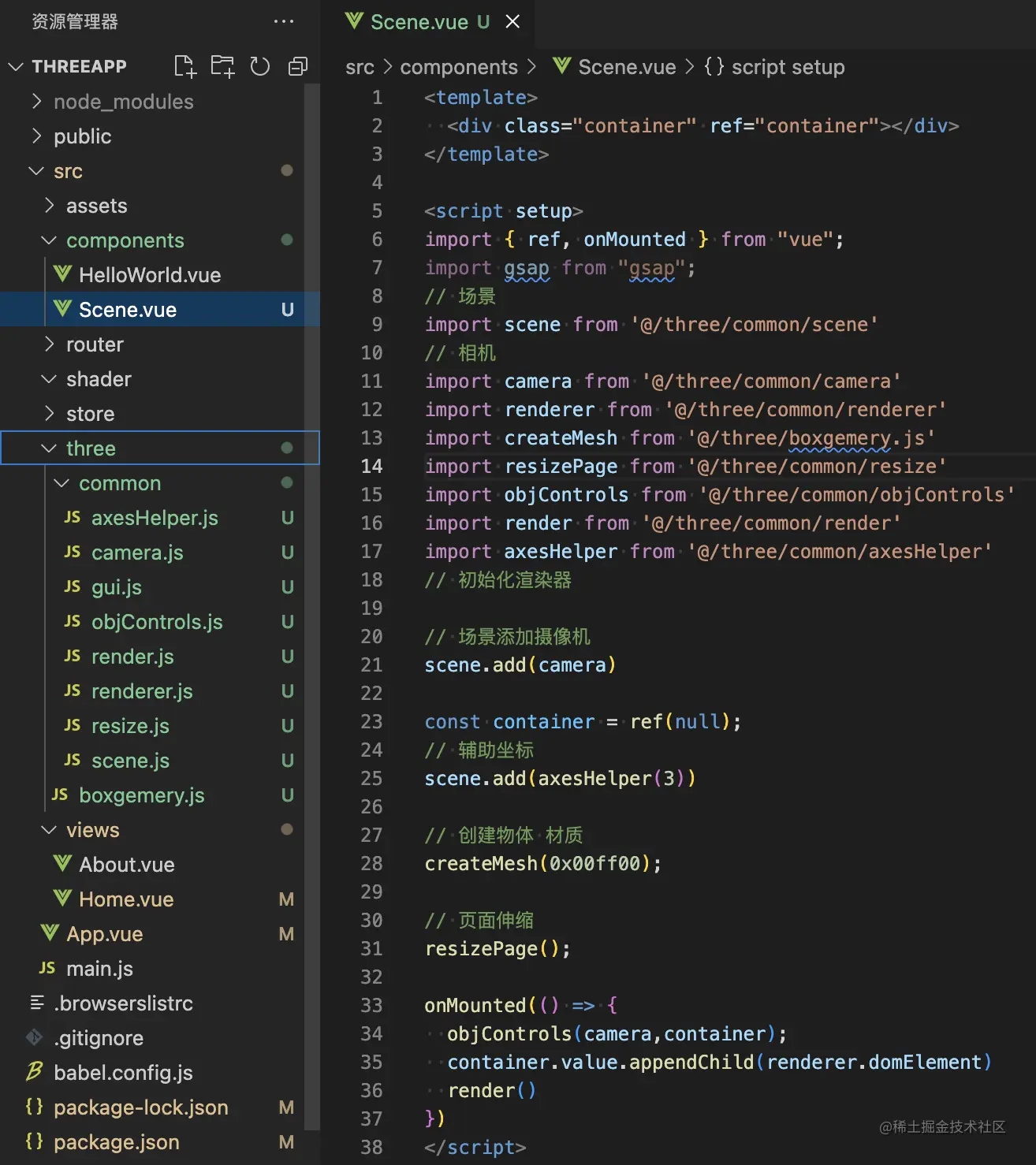Screen dimensions: 1036x1165
Task: Click Scene.vue in the breadcrumb path
Action: (x=627, y=67)
